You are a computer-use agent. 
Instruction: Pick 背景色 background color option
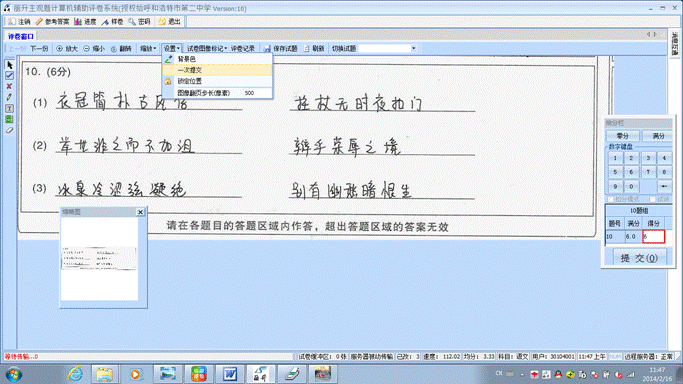tap(217, 59)
